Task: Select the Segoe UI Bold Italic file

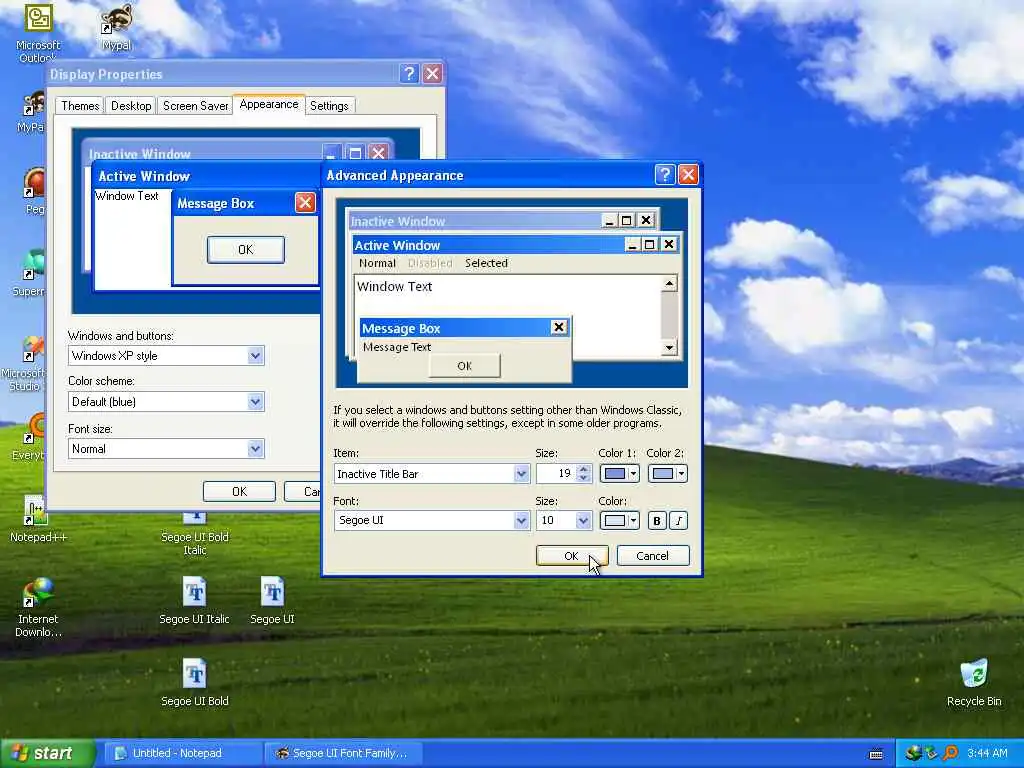Action: pyautogui.click(x=195, y=534)
